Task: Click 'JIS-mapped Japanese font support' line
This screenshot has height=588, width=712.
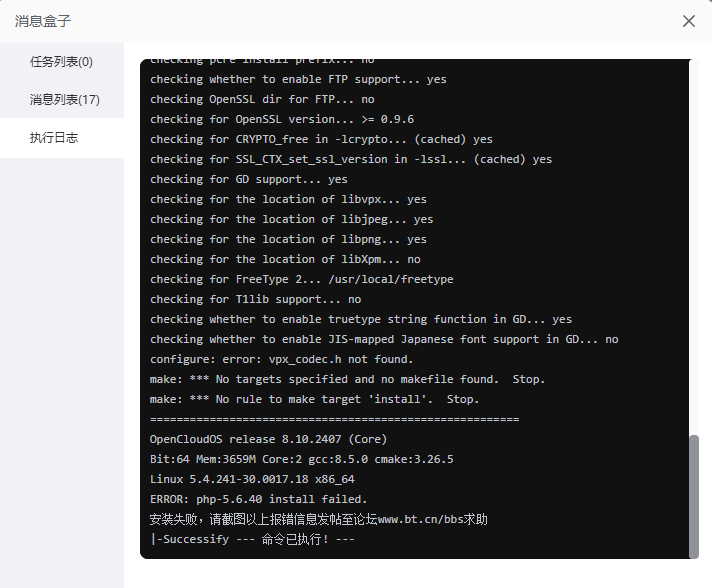Action: tap(384, 339)
